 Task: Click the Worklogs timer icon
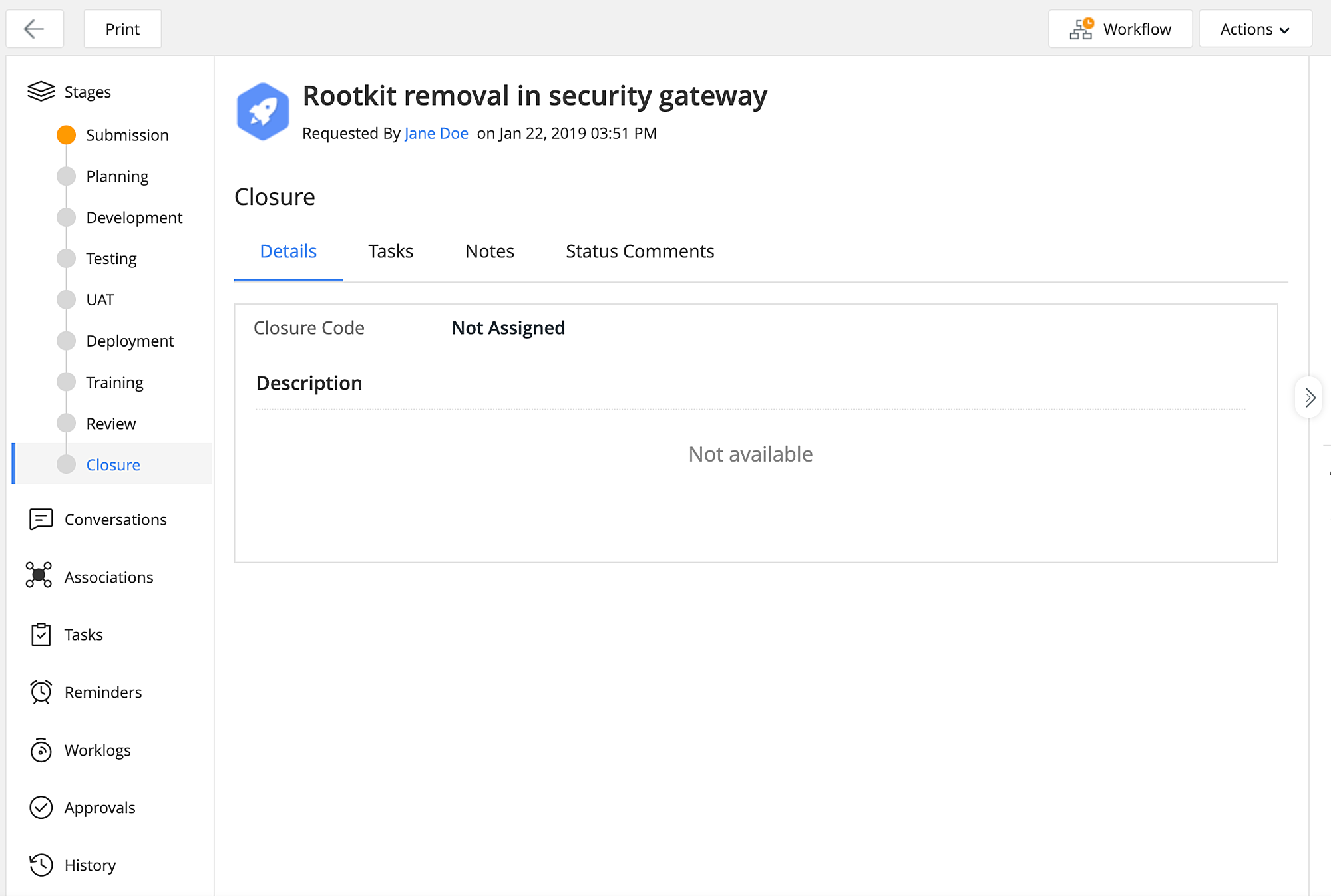[x=41, y=750]
